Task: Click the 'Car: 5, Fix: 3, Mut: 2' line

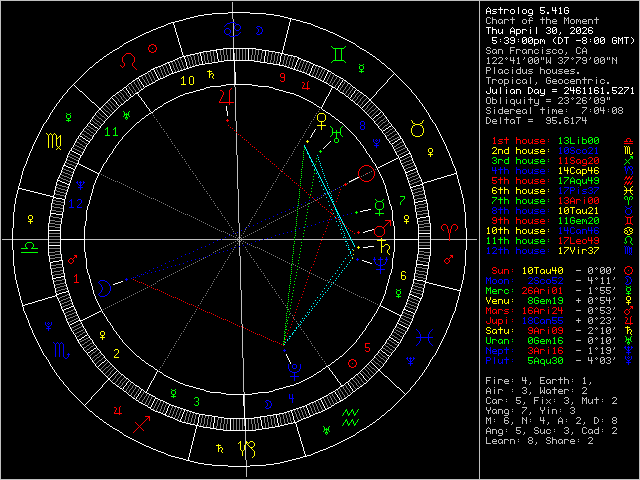Action: tap(551, 401)
